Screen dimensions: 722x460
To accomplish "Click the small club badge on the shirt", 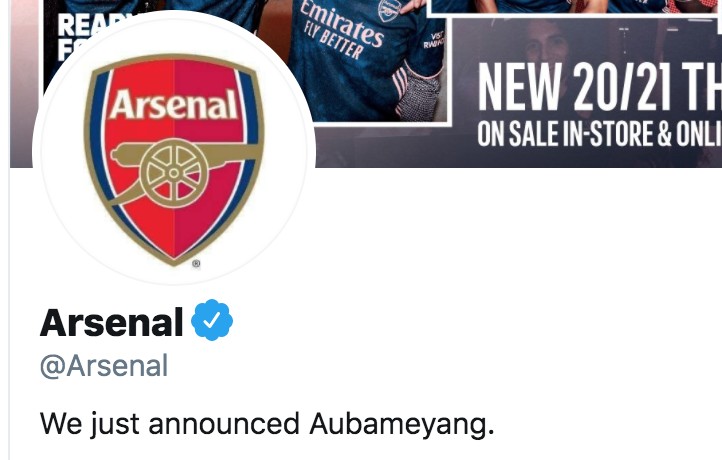I will [x=388, y=10].
